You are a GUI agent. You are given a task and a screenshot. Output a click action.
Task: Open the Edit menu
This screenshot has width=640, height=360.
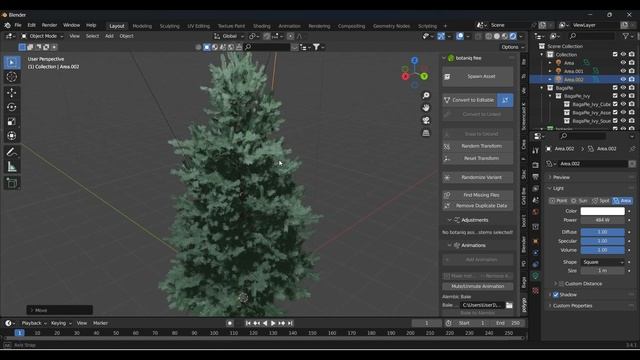pyautogui.click(x=31, y=25)
